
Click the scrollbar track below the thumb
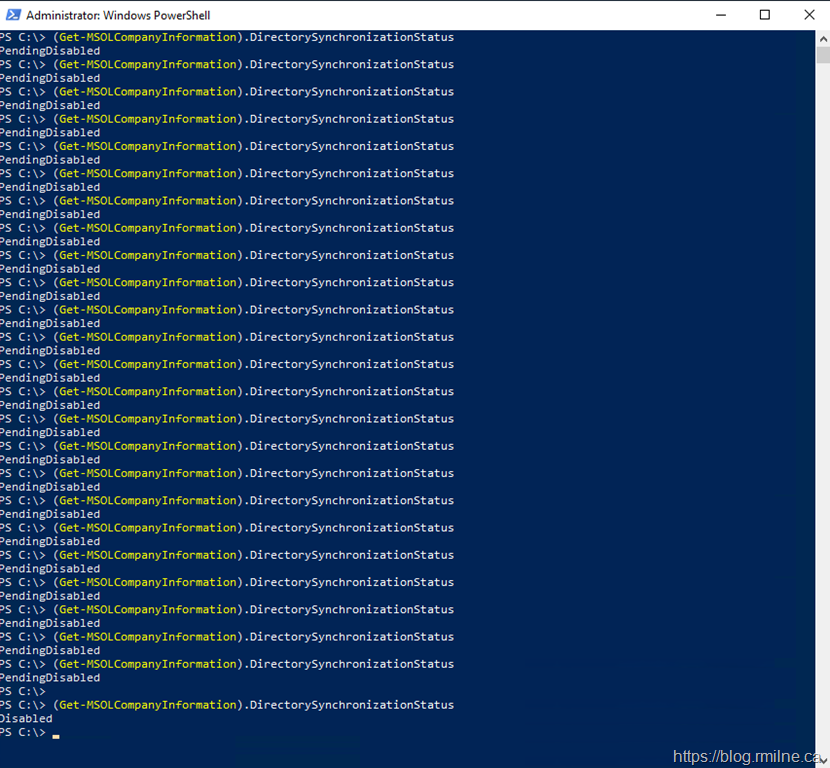tap(822, 400)
